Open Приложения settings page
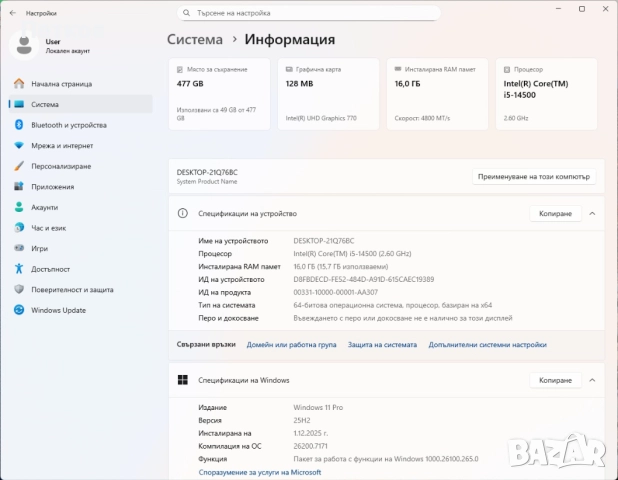Screen dimensions: 618x480 [52, 186]
